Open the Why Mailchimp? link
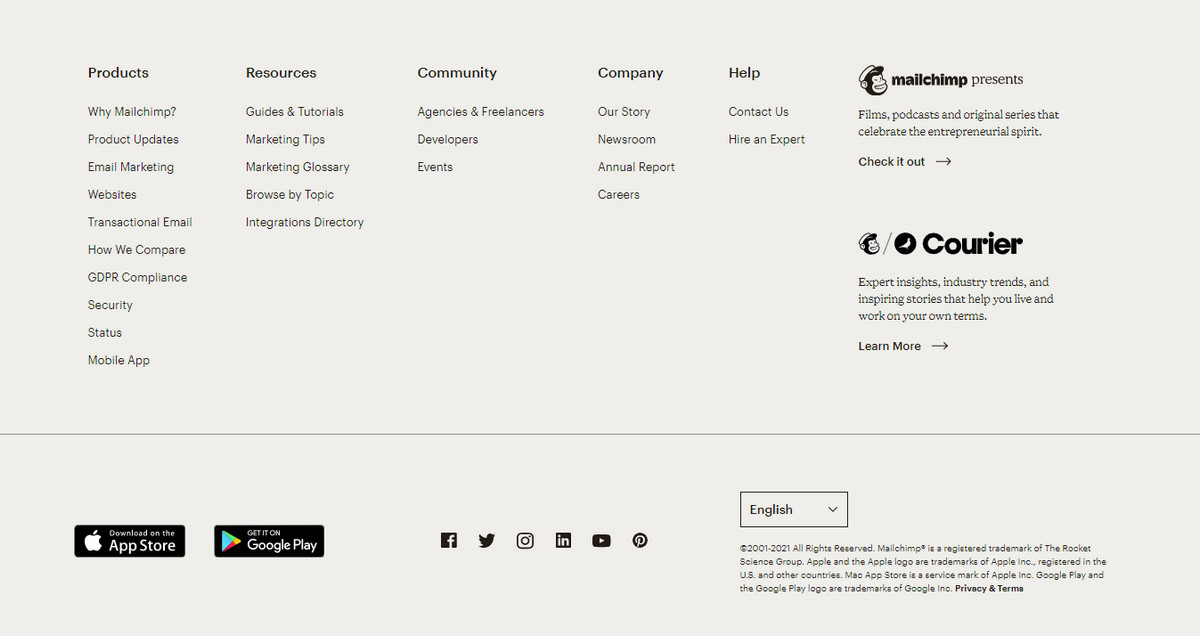The height and width of the screenshot is (636, 1200). pos(132,112)
